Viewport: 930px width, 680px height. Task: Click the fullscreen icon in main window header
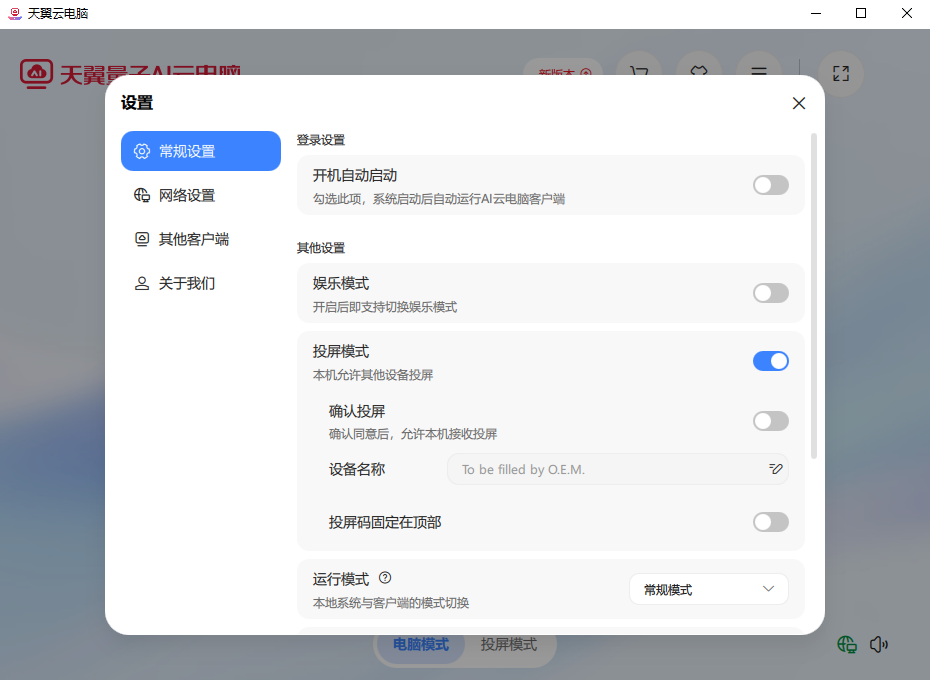840,74
